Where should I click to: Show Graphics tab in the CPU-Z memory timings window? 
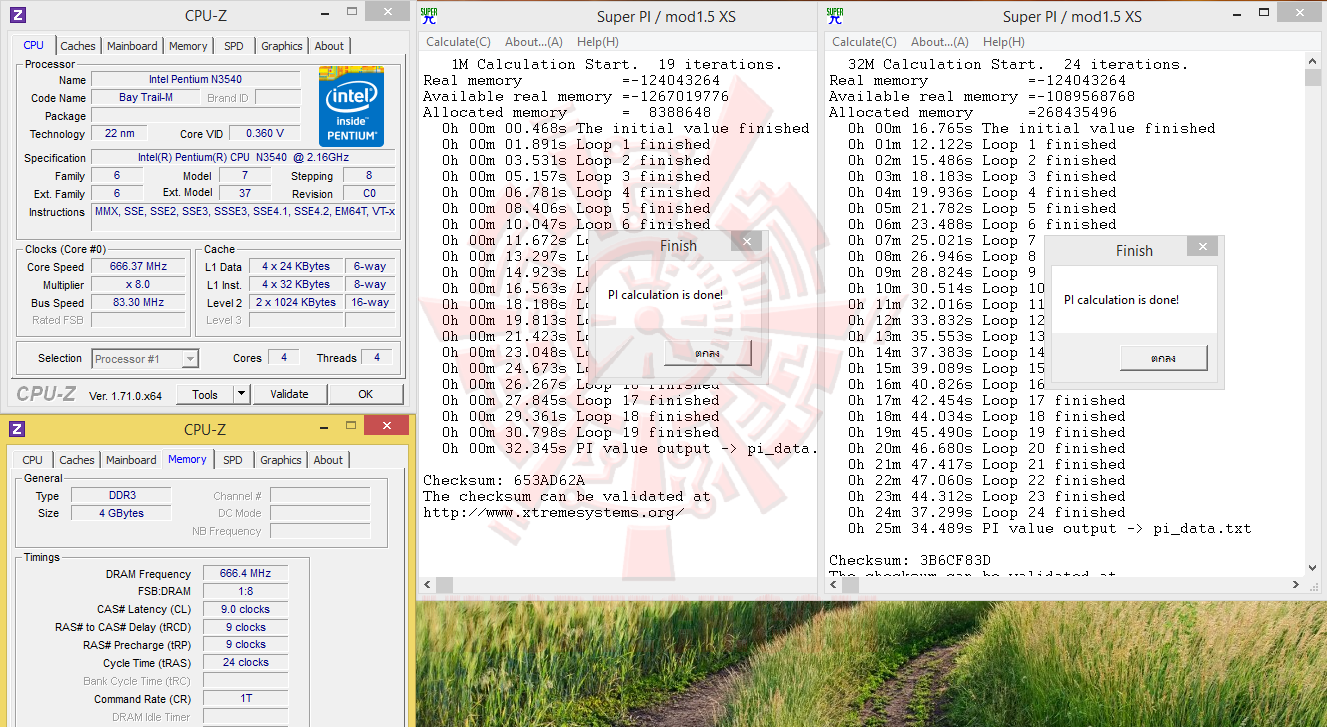pyautogui.click(x=281, y=460)
